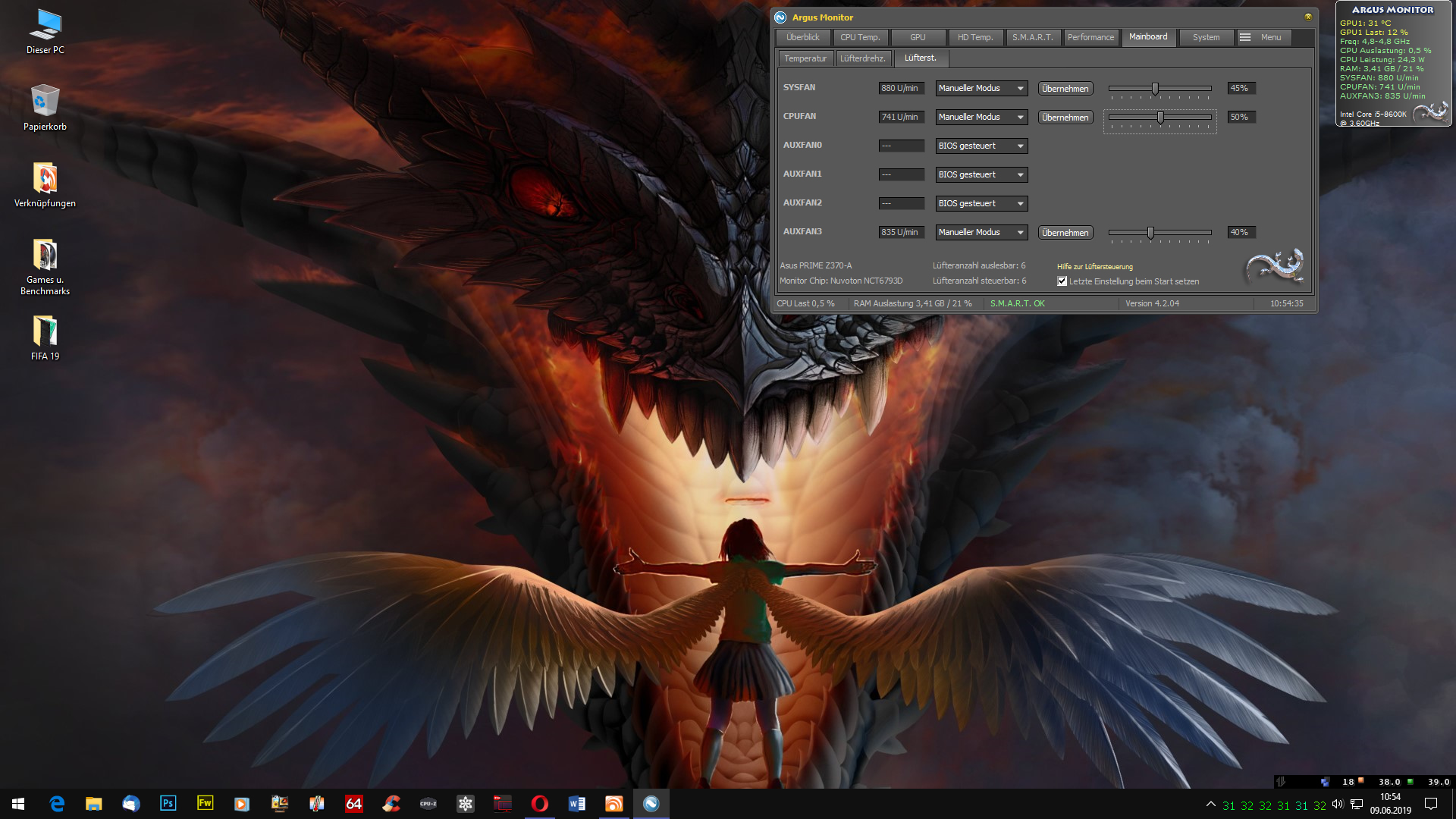The width and height of the screenshot is (1456, 819).
Task: Open CPU-Z from the taskbar
Action: pos(428,804)
